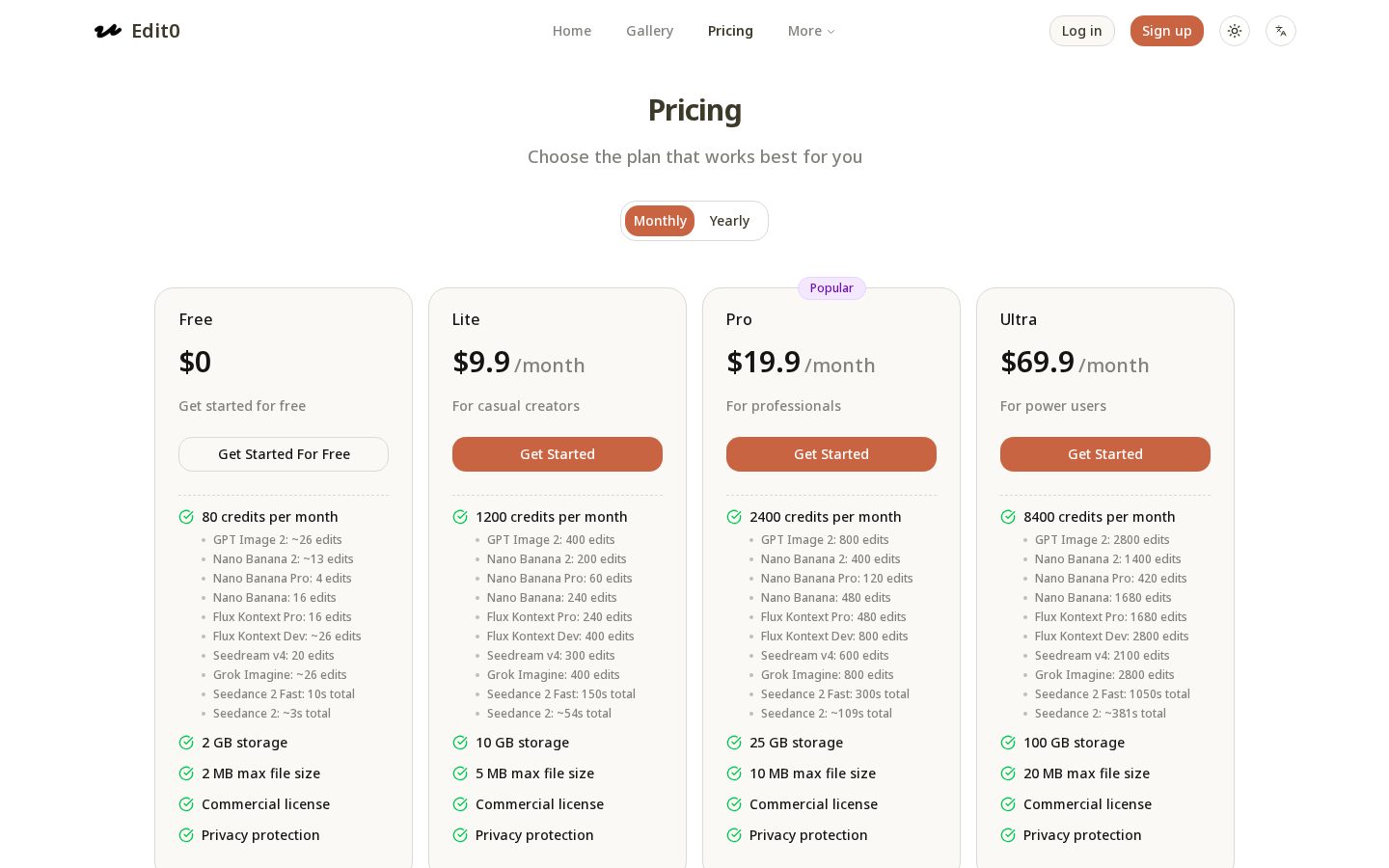The image size is (1389, 868).
Task: Click Get Started on the Ultra plan
Action: point(1105,454)
